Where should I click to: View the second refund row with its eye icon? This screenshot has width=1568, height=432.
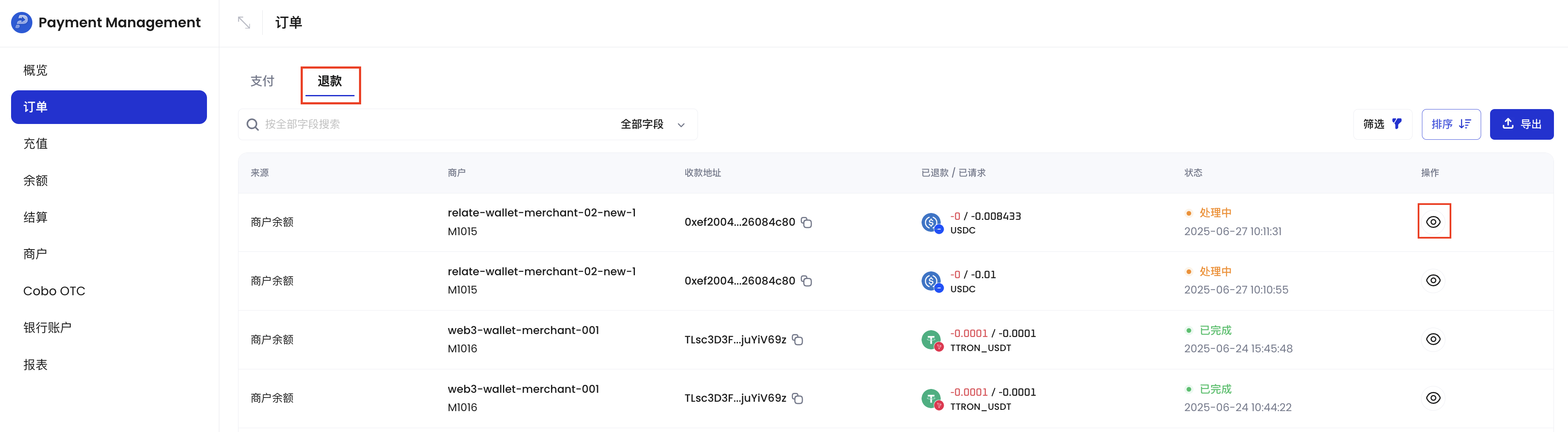(x=1433, y=280)
